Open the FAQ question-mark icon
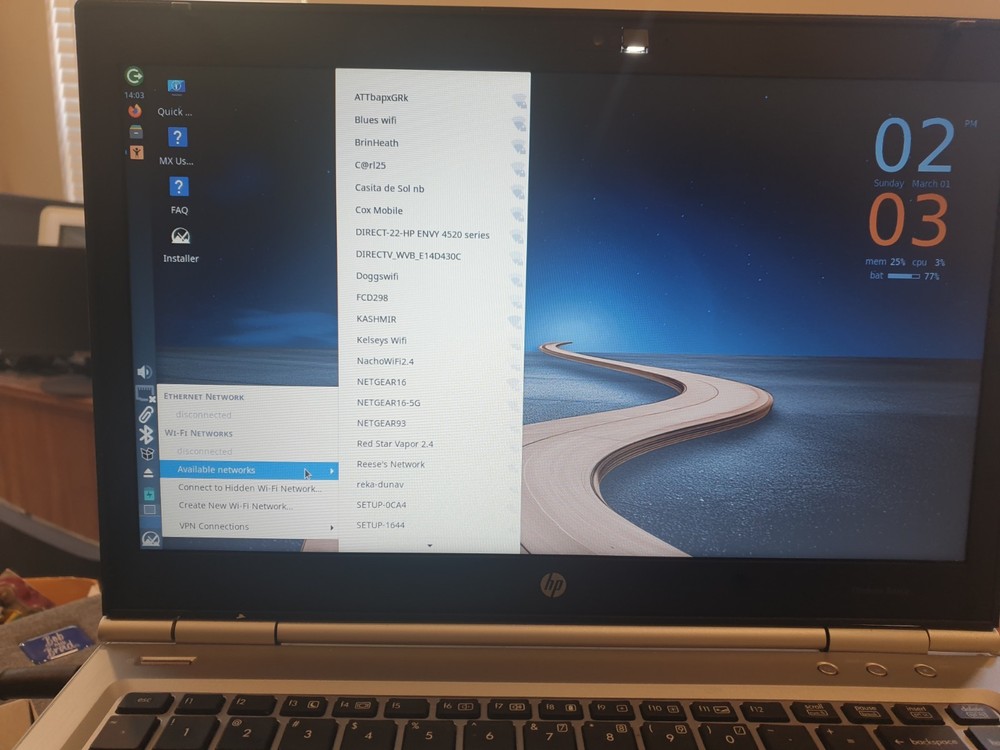 pyautogui.click(x=178, y=186)
